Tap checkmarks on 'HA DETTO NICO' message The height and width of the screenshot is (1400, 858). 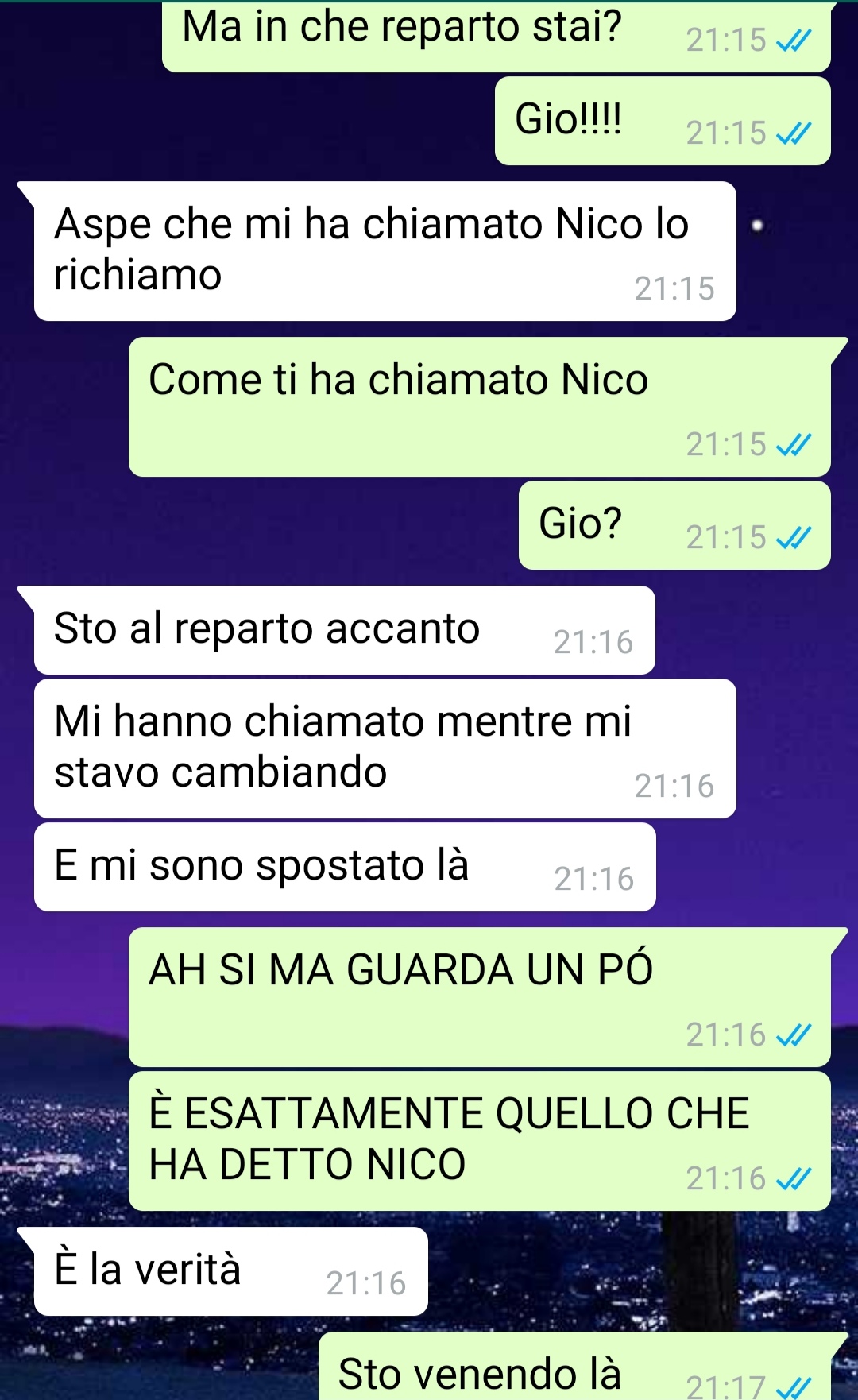click(x=794, y=1179)
